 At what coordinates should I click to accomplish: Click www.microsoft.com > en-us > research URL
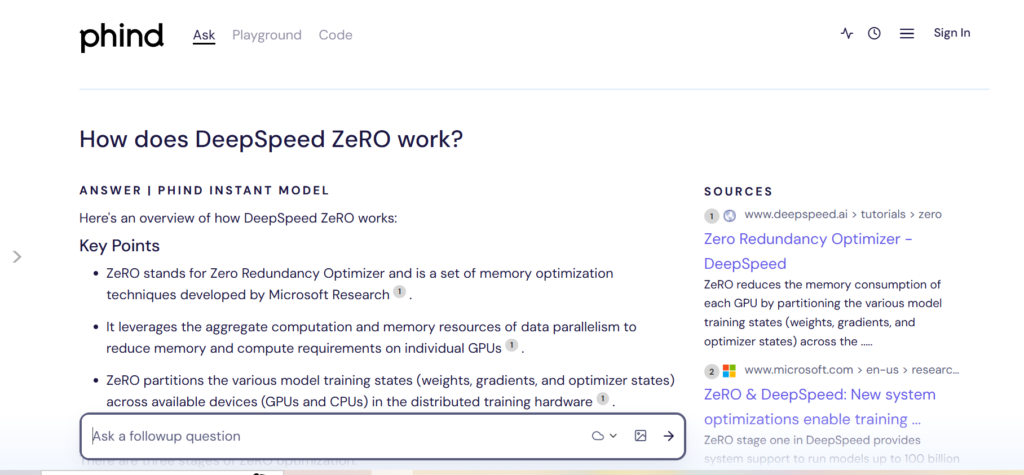pos(852,370)
